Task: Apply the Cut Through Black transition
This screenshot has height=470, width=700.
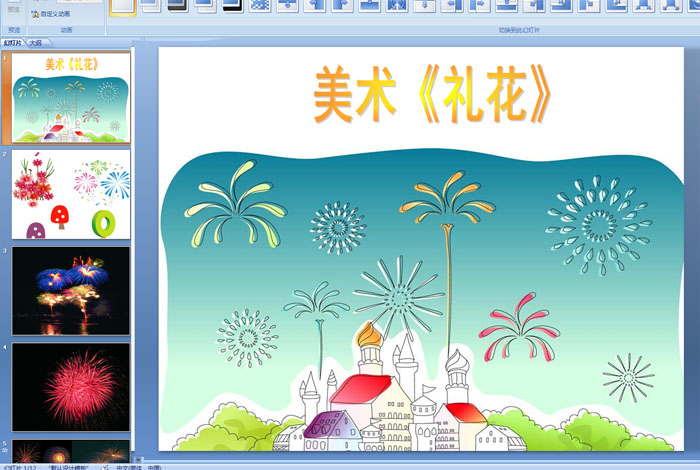Action: 233,5
